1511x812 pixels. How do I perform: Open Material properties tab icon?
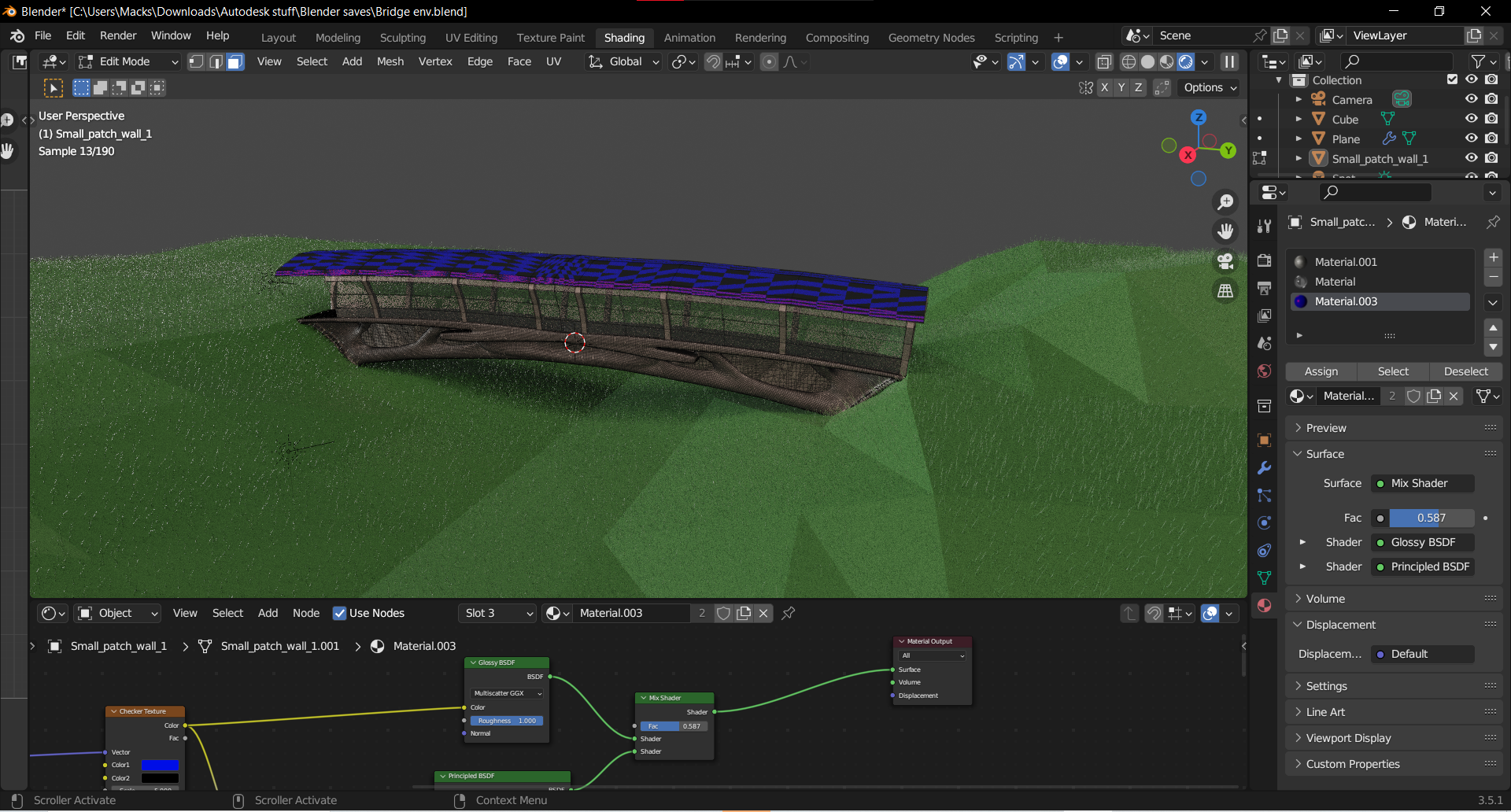click(1265, 605)
